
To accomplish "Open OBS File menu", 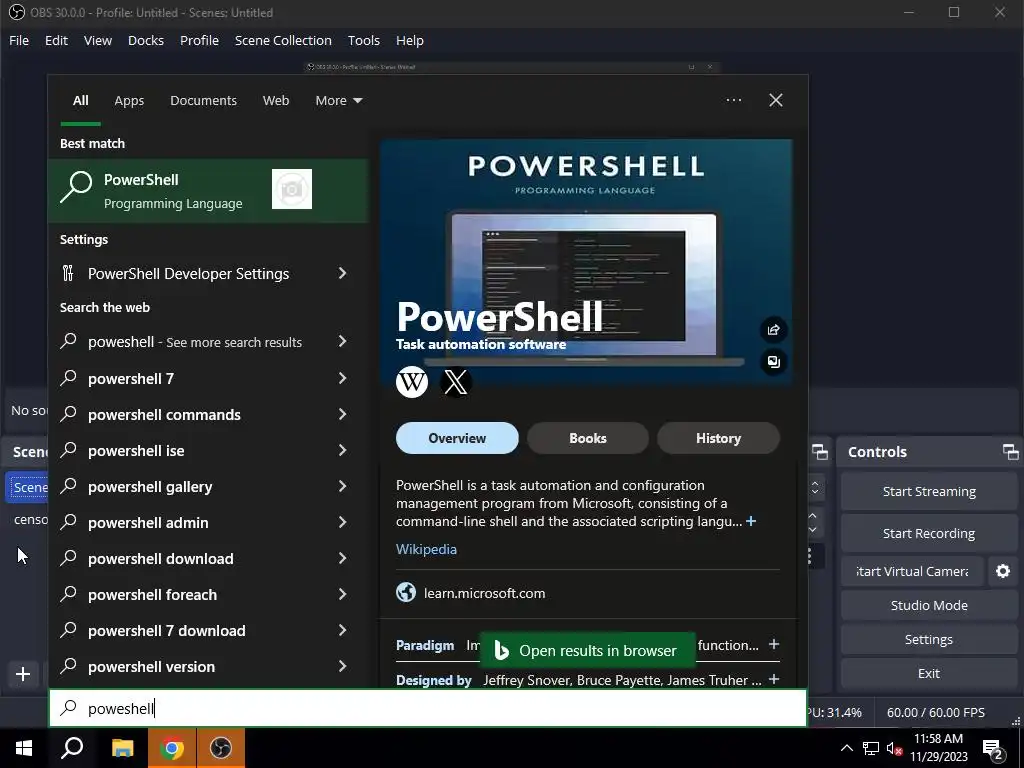I will tap(19, 40).
